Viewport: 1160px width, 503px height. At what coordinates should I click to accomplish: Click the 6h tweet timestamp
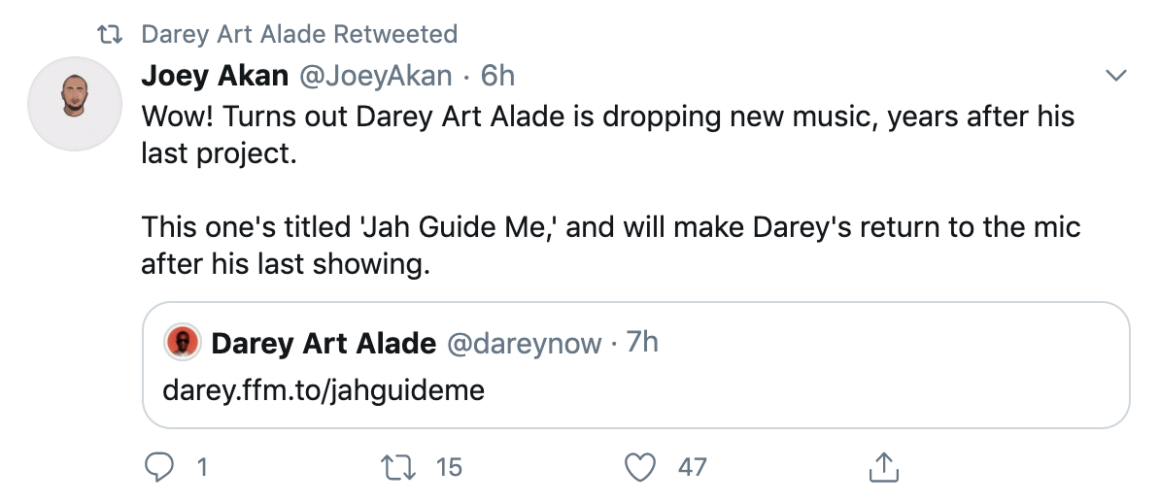[x=498, y=75]
